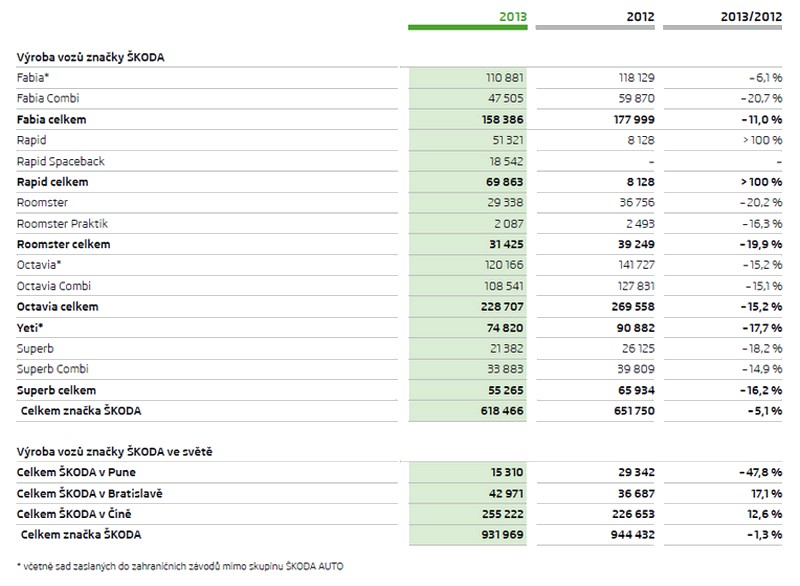The image size is (800, 586).
Task: Click the value 931 969 worldwide total
Action: pos(503,534)
